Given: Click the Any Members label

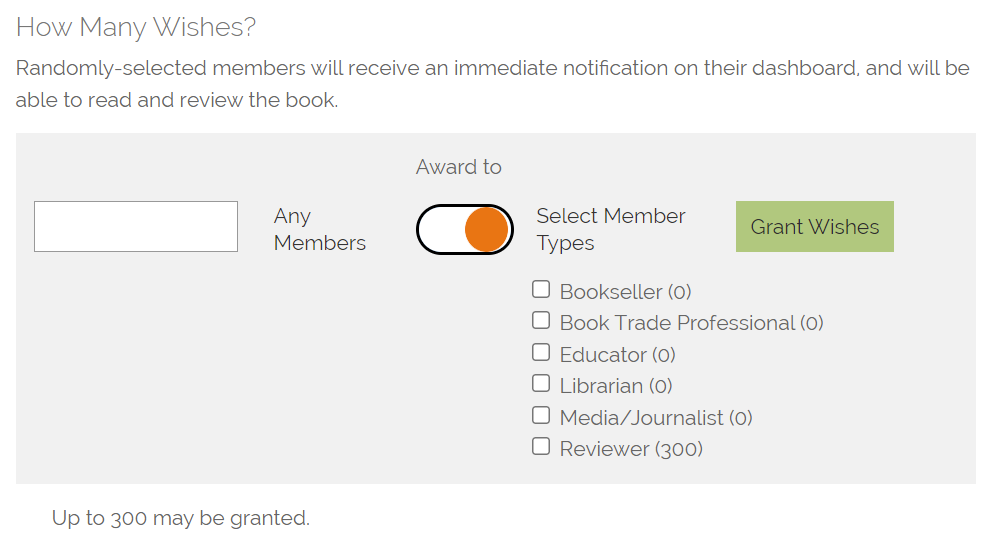Looking at the screenshot, I should point(319,230).
